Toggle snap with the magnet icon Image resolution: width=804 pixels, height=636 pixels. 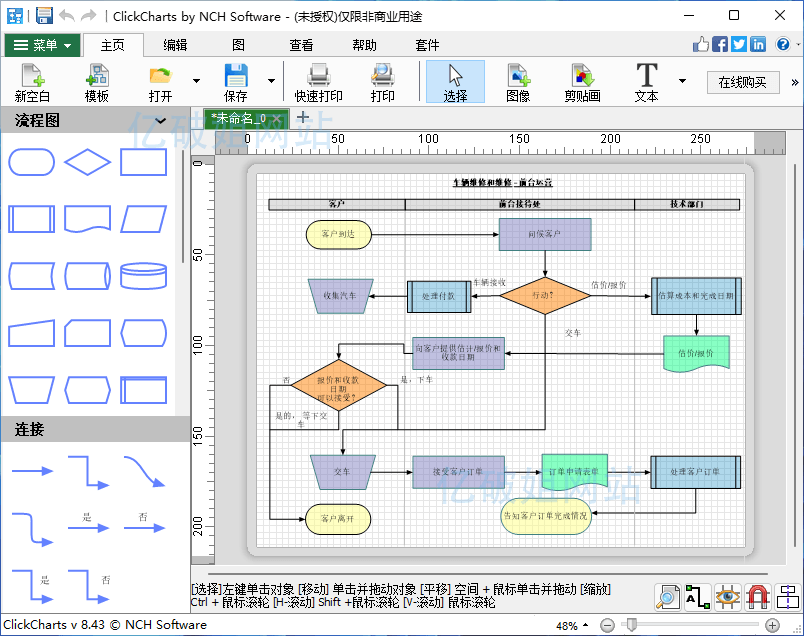click(x=758, y=597)
